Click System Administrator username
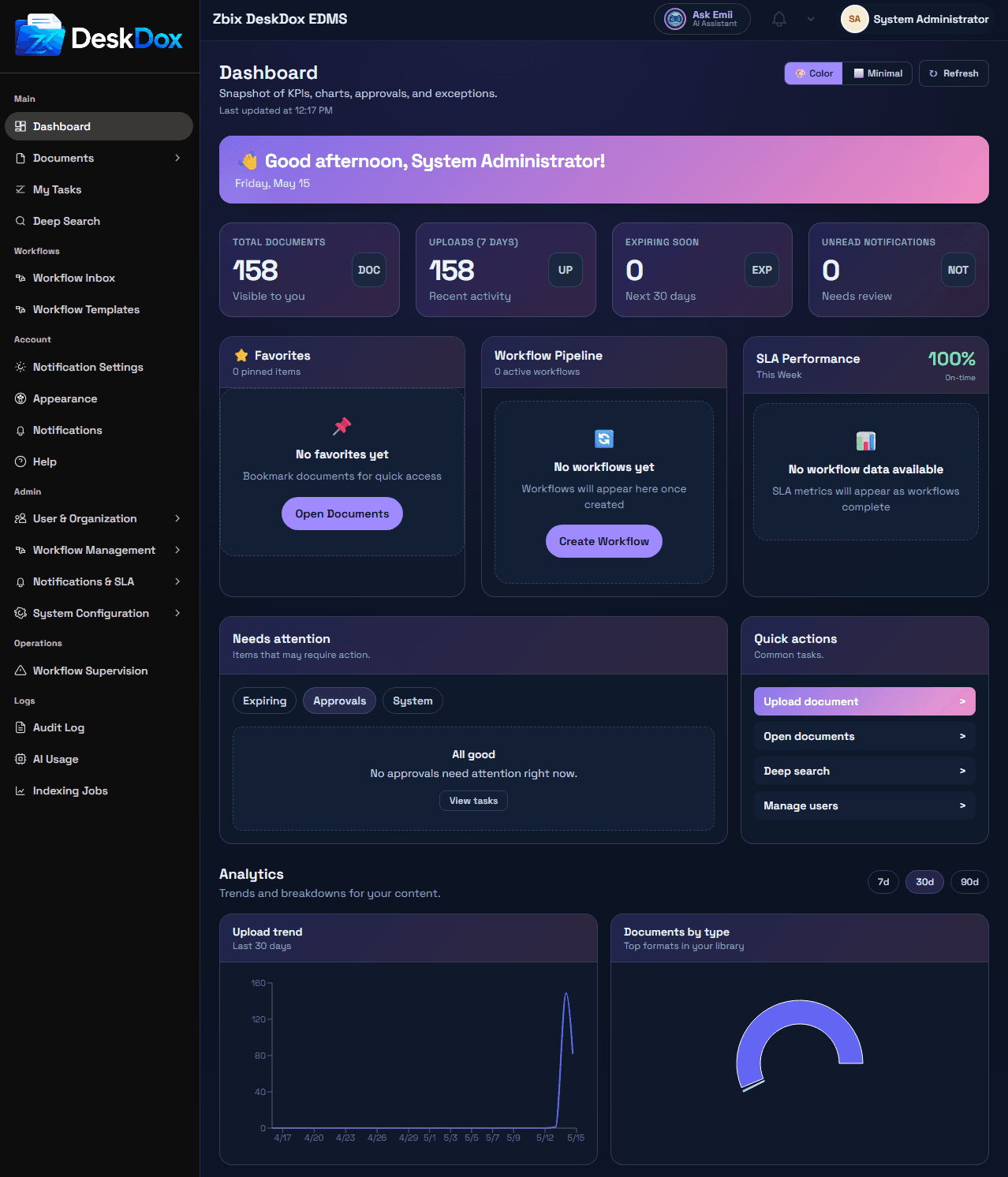Image resolution: width=1008 pixels, height=1177 pixels. (x=931, y=19)
